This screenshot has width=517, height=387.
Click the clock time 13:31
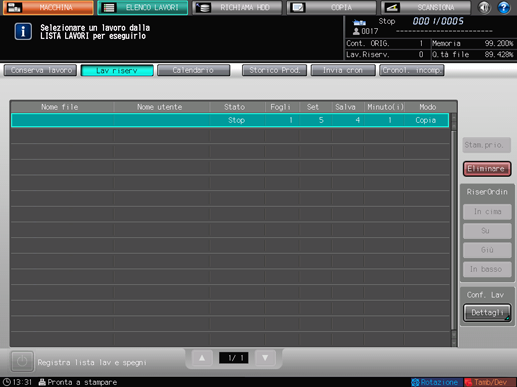[22, 382]
